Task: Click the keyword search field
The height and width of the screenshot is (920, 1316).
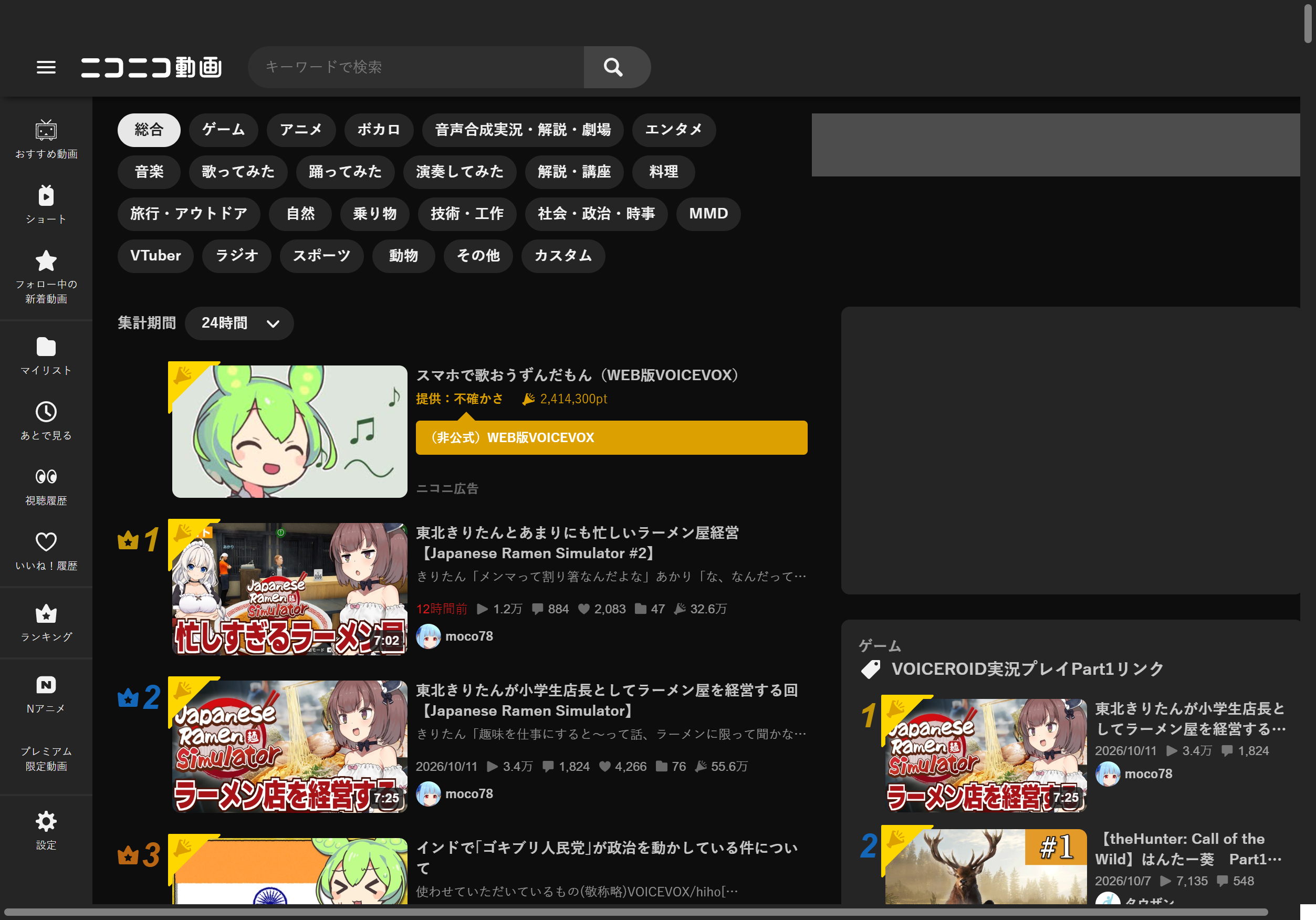Action: click(x=416, y=67)
